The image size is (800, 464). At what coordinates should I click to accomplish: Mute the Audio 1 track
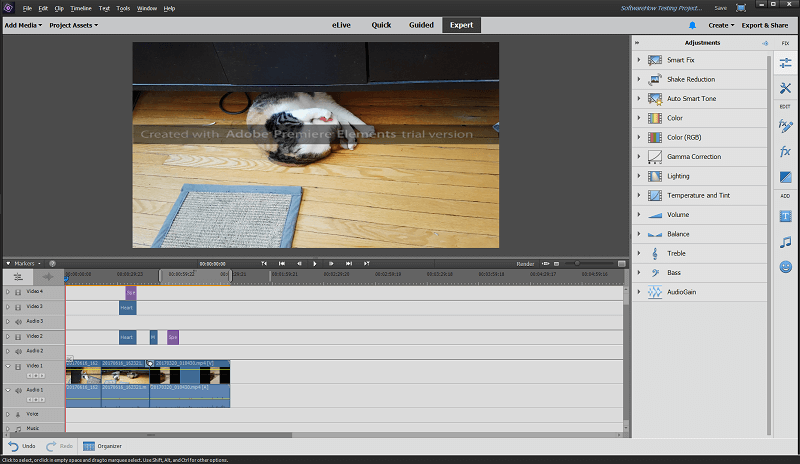click(x=18, y=390)
